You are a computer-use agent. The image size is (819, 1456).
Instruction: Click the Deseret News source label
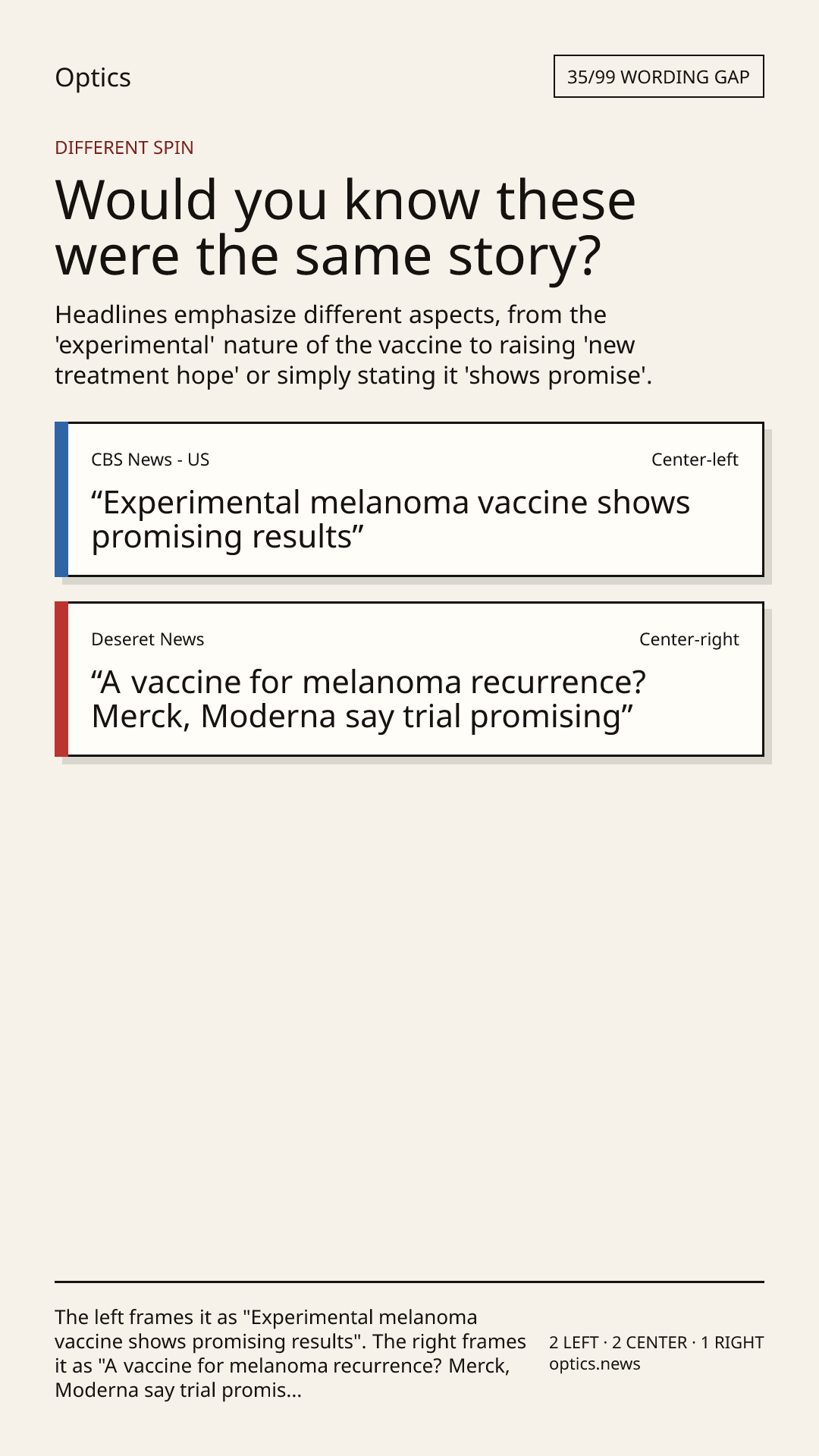click(148, 639)
